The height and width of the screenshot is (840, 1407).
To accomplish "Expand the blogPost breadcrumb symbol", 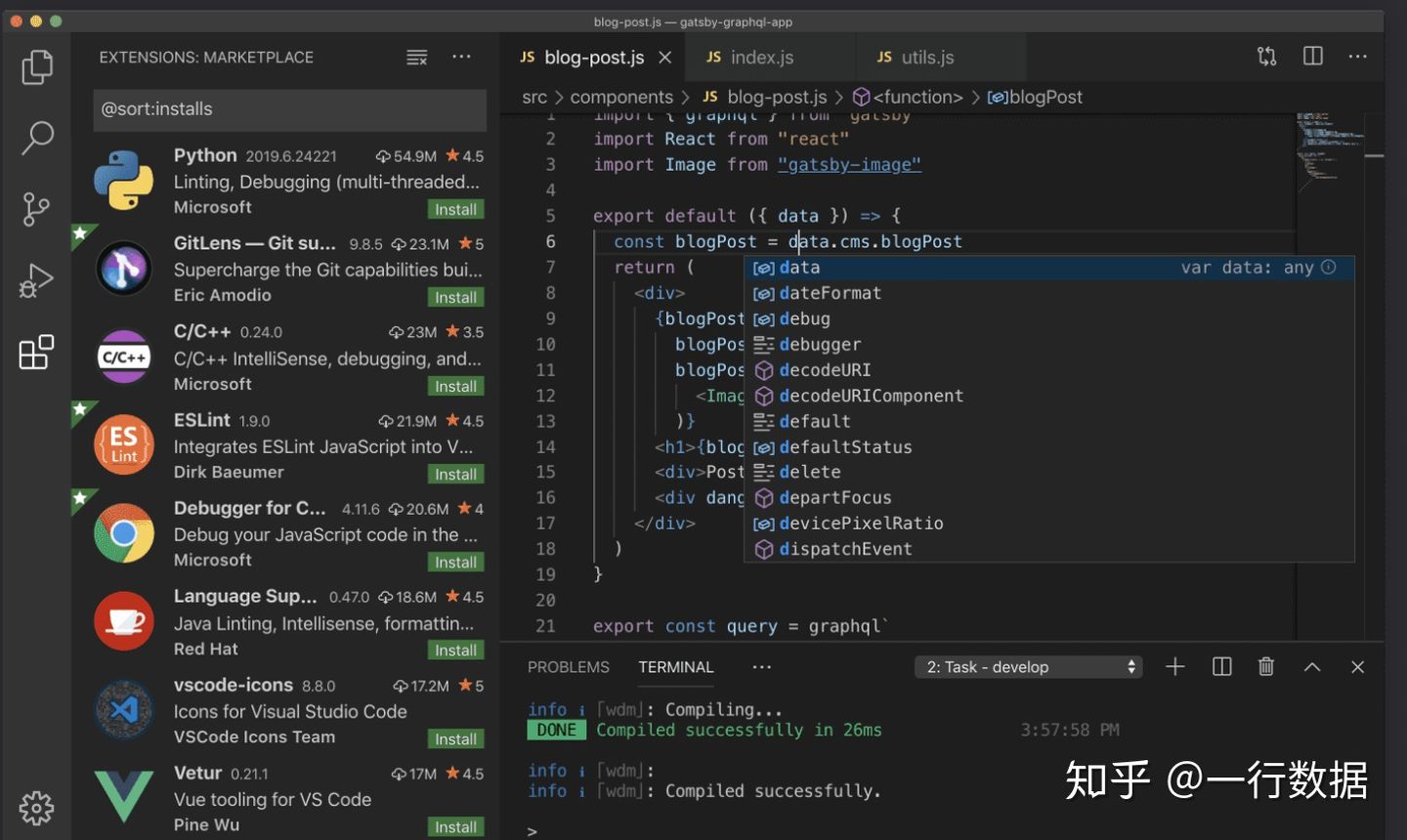I will (x=1036, y=97).
